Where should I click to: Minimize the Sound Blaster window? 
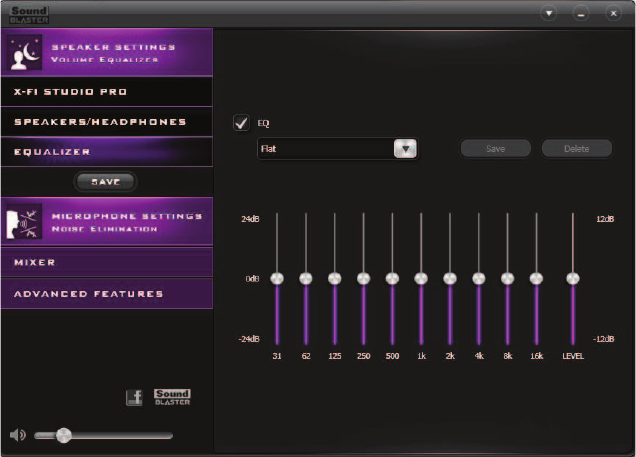tap(581, 14)
